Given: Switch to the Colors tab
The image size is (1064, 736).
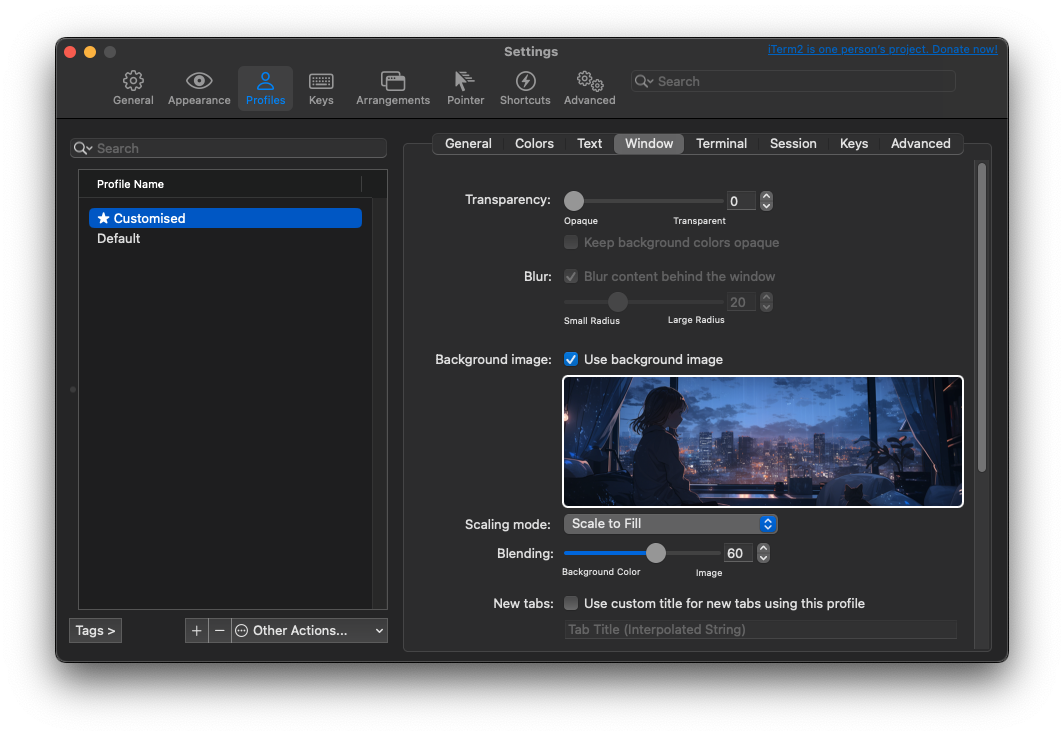Looking at the screenshot, I should (x=534, y=143).
